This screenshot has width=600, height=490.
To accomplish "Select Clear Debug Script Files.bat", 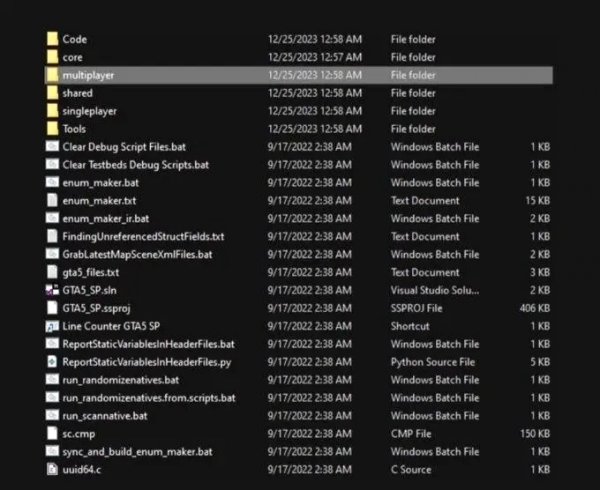I will point(124,147).
